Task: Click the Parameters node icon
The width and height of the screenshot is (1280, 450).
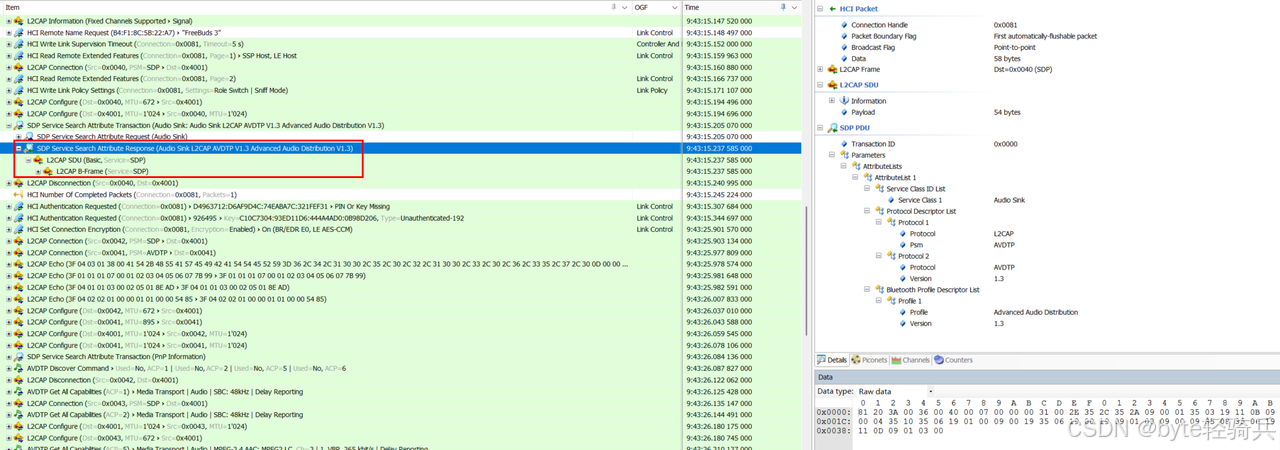Action: click(x=844, y=155)
